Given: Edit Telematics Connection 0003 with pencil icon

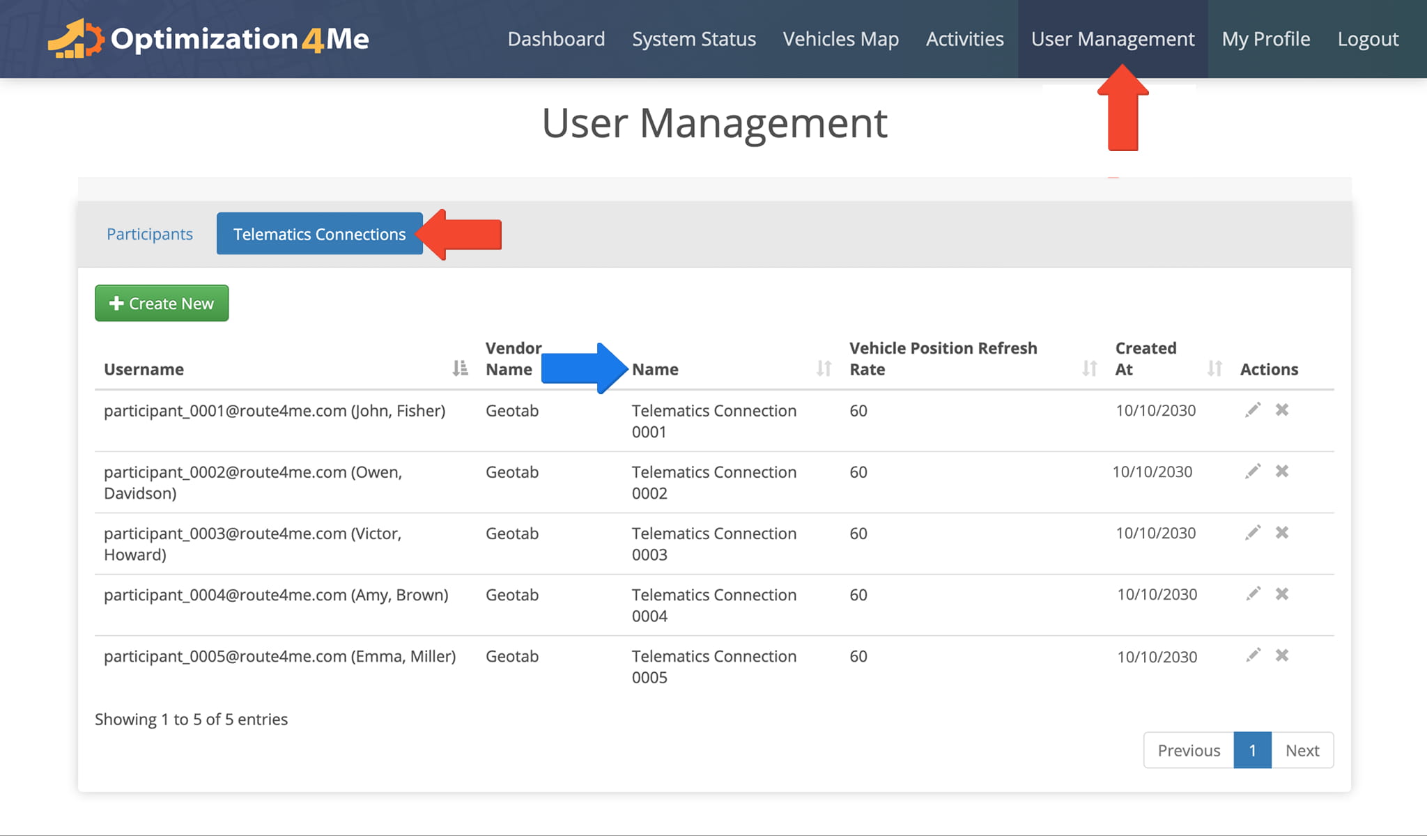Looking at the screenshot, I should click(x=1253, y=533).
